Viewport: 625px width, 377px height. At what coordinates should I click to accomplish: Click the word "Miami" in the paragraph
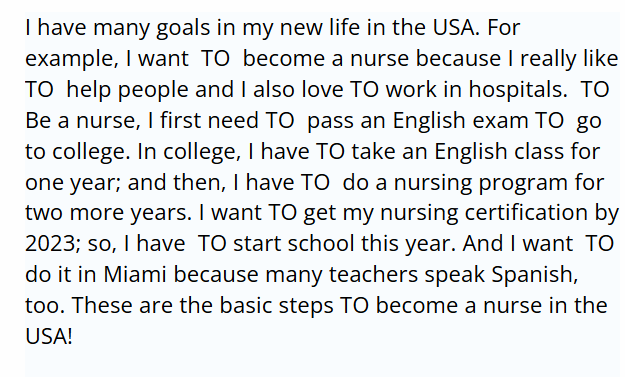click(x=134, y=274)
